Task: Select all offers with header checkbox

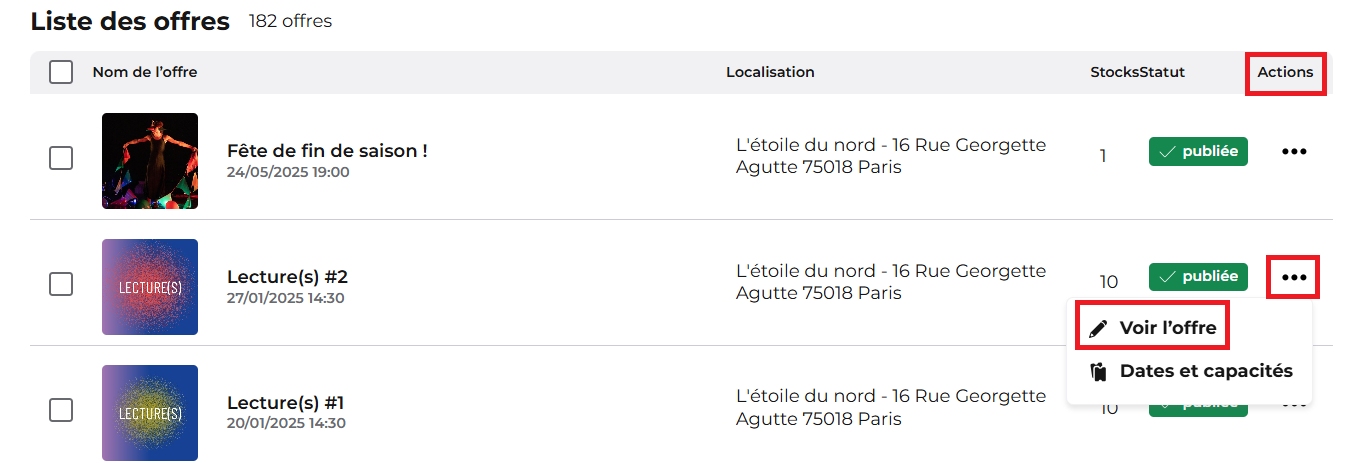Action: pos(61,72)
